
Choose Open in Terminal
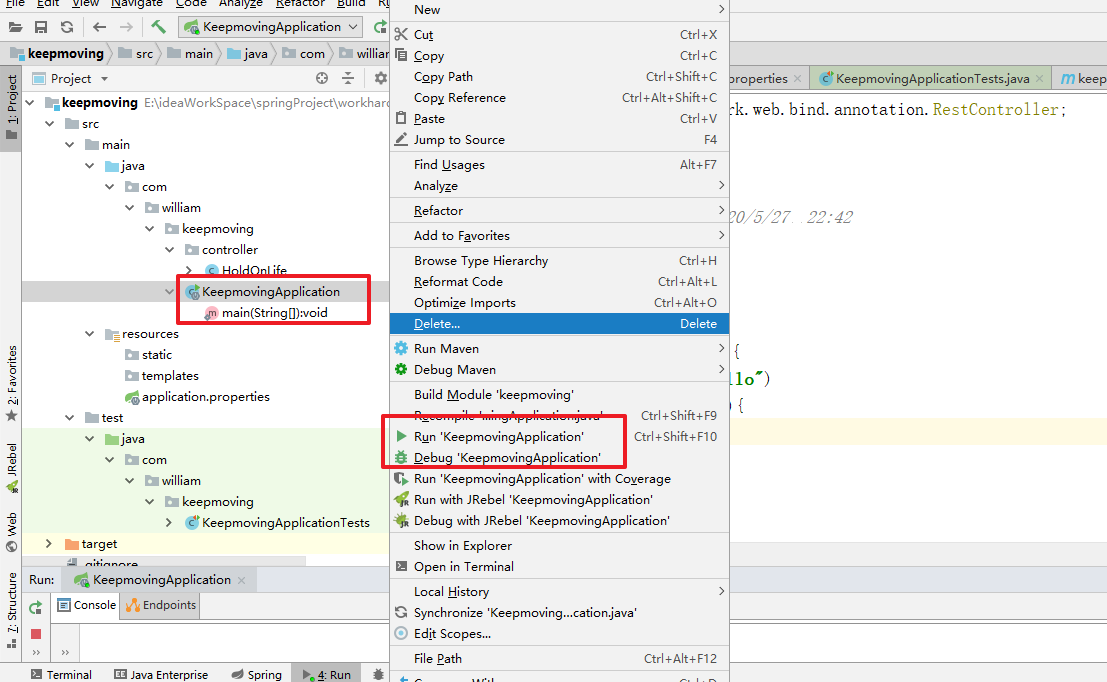pos(559,567)
